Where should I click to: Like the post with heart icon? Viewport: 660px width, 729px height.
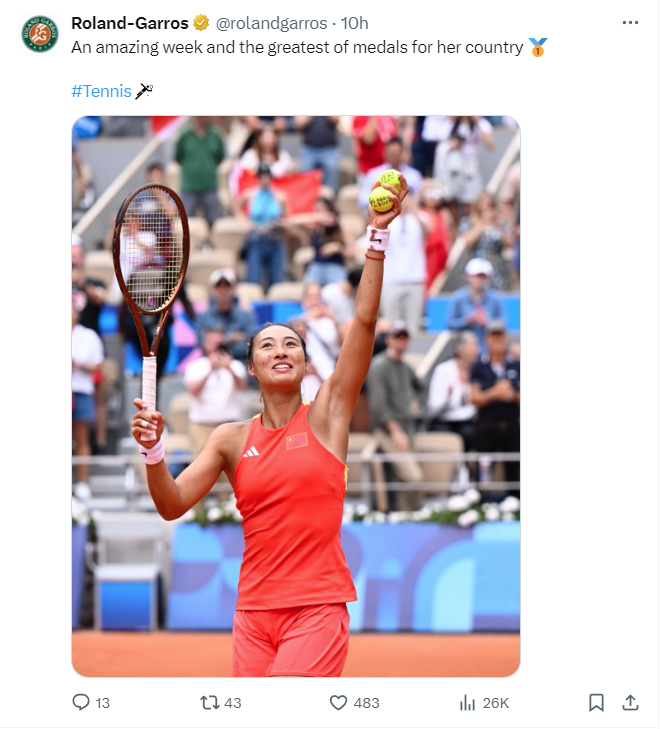click(338, 702)
